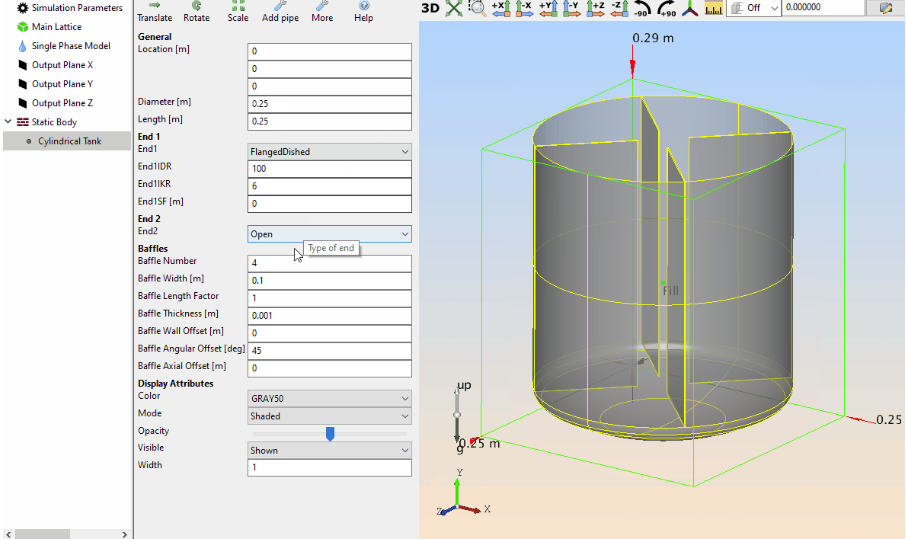Click the isometric axes view icon

(x=691, y=8)
